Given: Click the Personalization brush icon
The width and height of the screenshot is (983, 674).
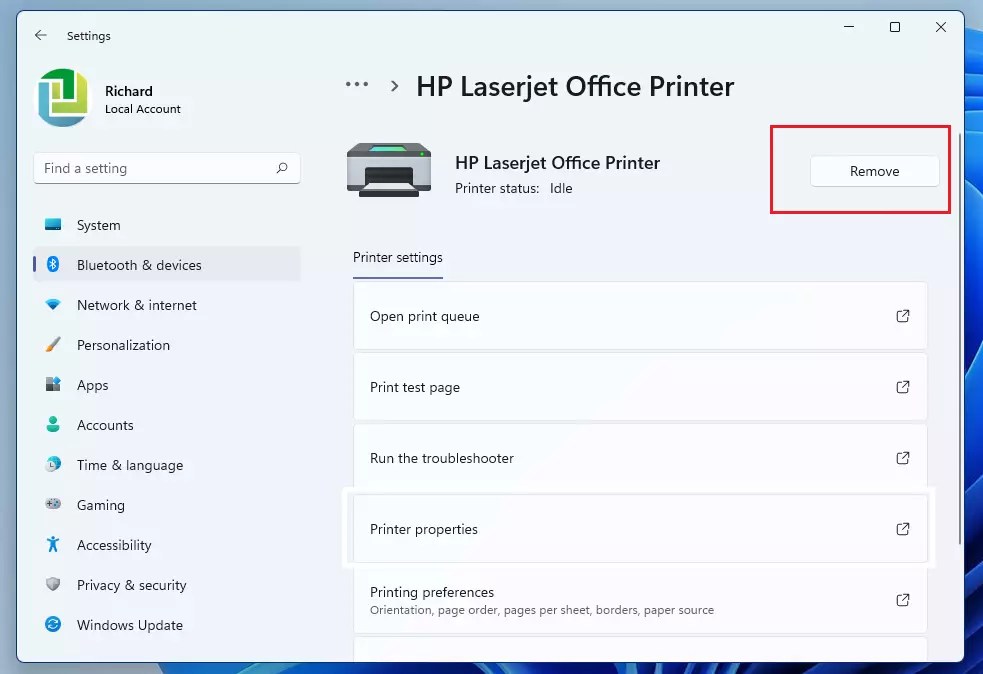Looking at the screenshot, I should 53,345.
